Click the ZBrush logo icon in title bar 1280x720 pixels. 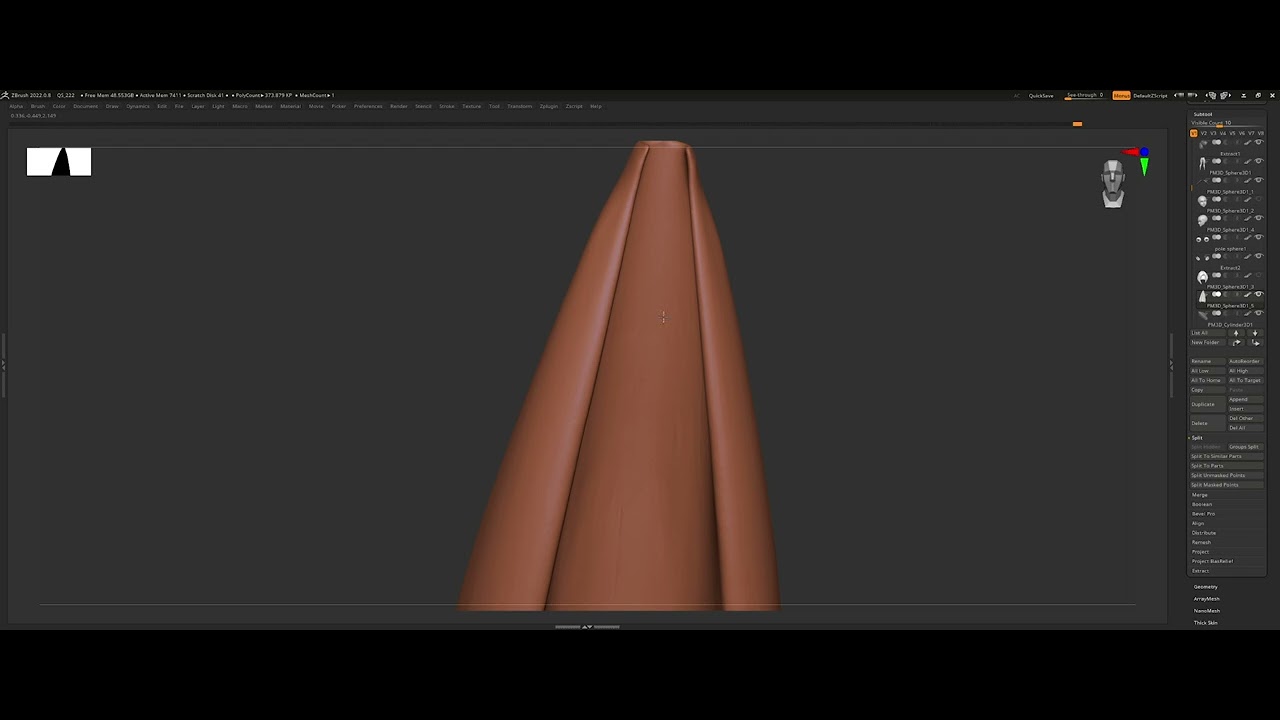pos(5,95)
